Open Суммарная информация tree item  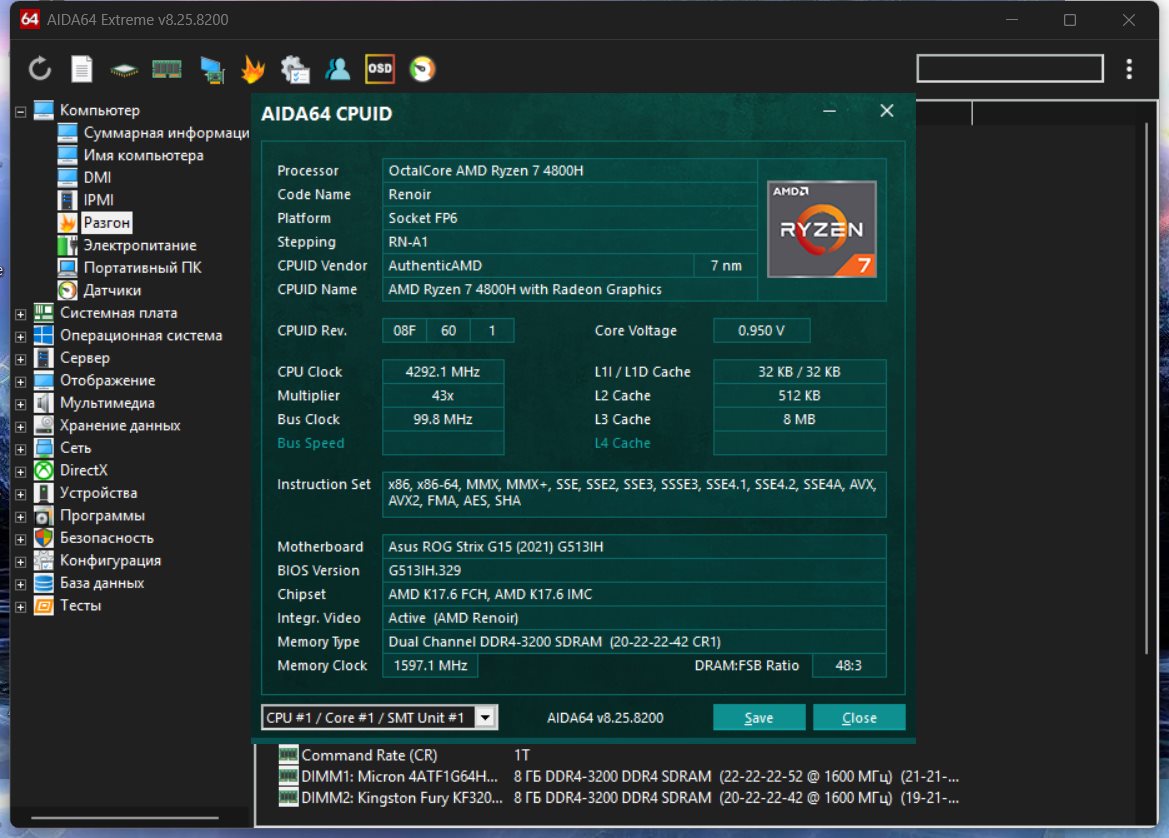tap(165, 133)
